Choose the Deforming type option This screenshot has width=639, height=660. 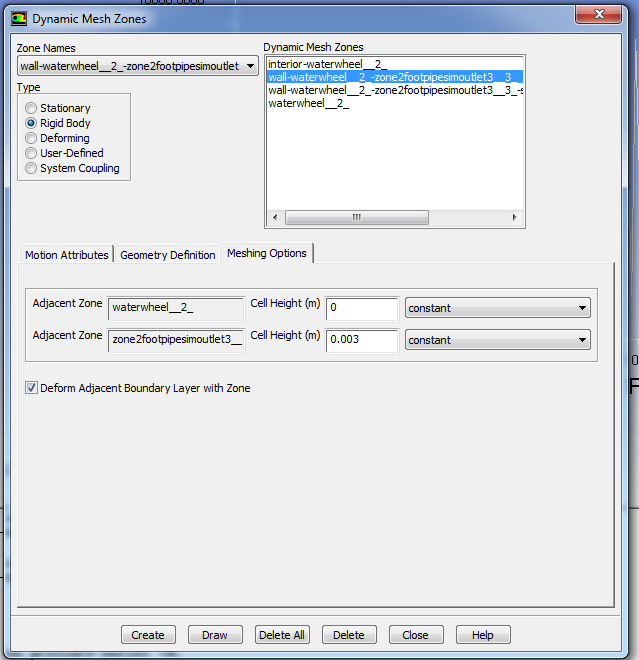[32, 138]
